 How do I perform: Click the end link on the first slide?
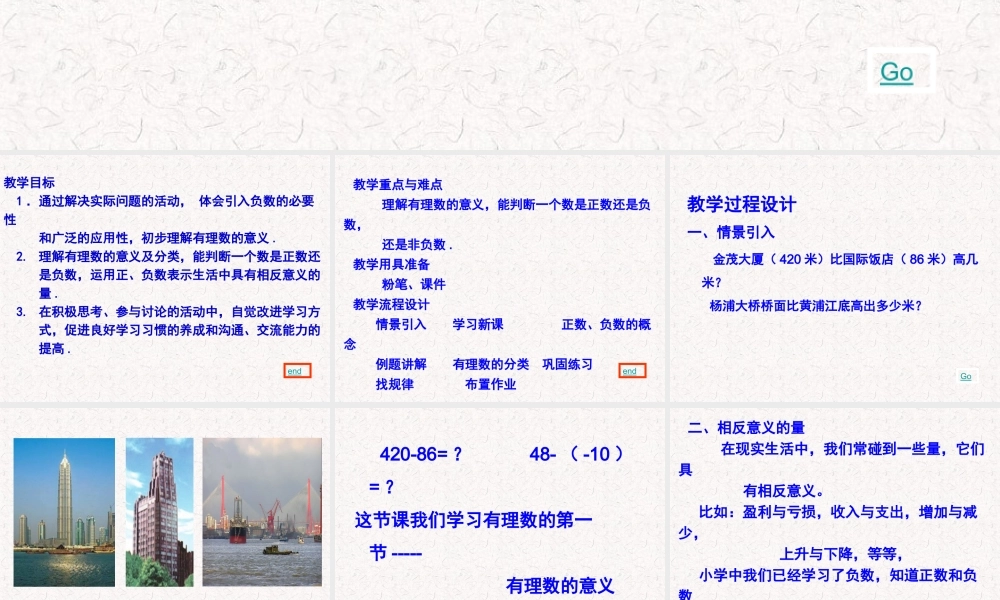[x=295, y=370]
